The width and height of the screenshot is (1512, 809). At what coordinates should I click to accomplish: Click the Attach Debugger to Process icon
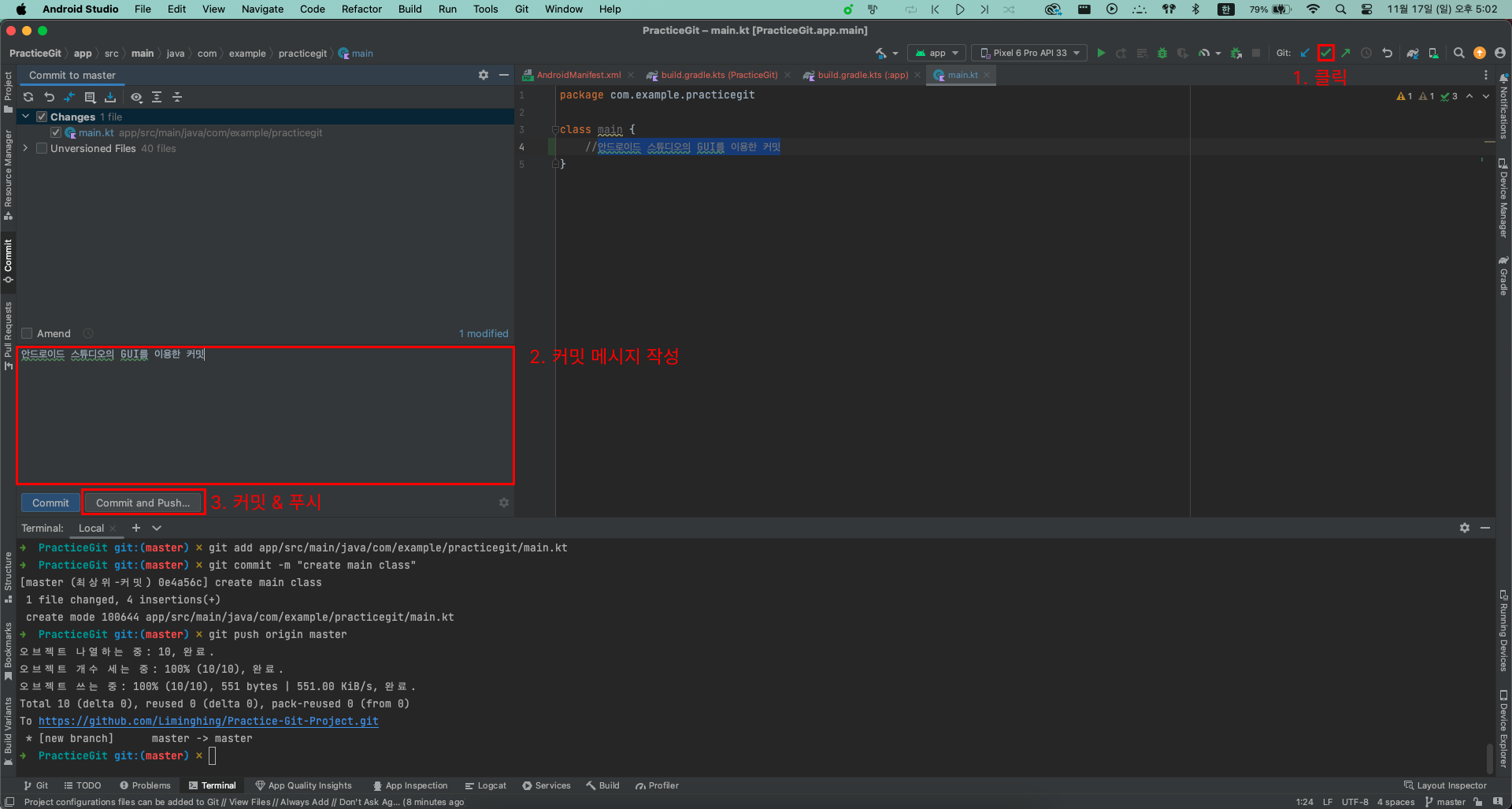[x=1236, y=53]
